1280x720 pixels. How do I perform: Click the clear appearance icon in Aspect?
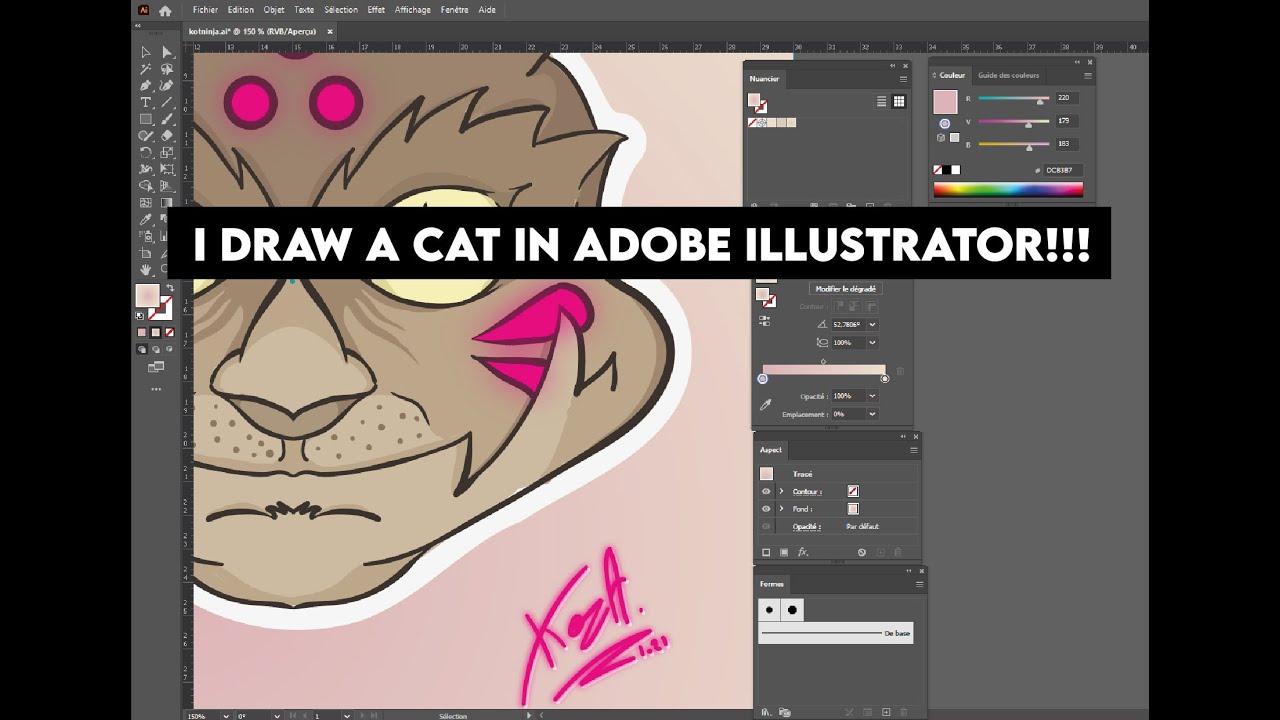pos(861,552)
